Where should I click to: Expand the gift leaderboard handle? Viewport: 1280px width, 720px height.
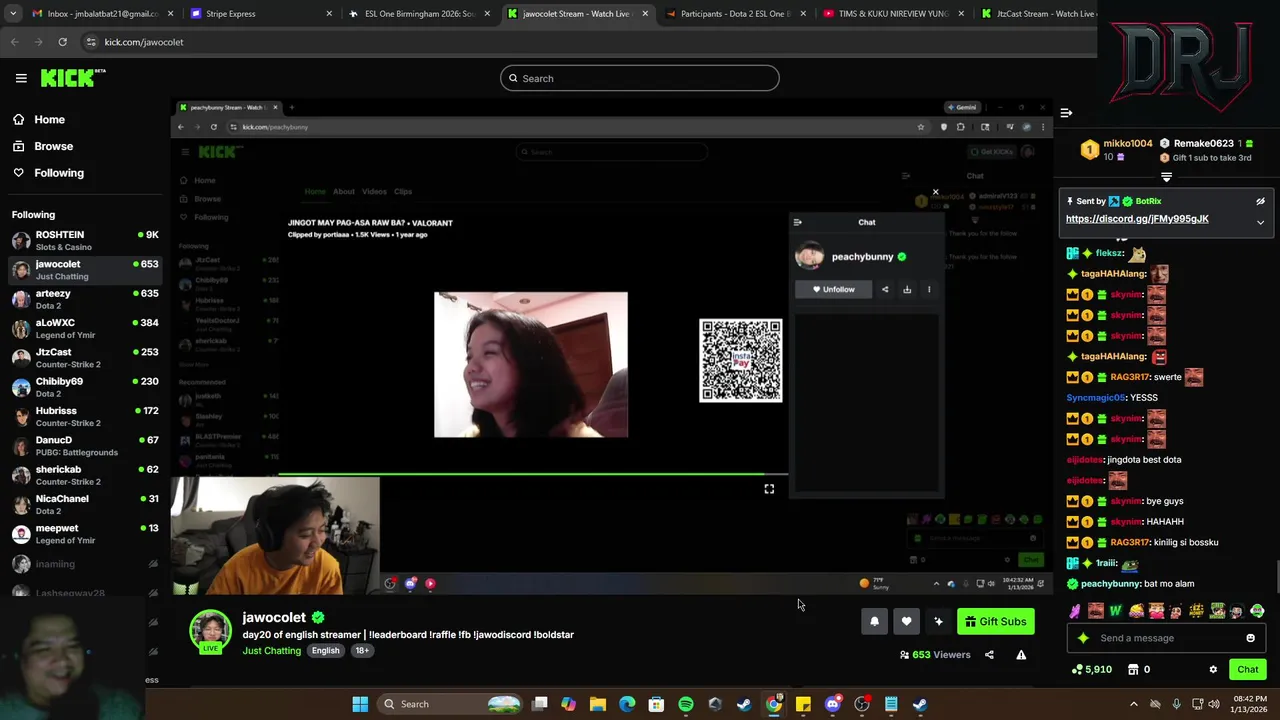(1166, 177)
